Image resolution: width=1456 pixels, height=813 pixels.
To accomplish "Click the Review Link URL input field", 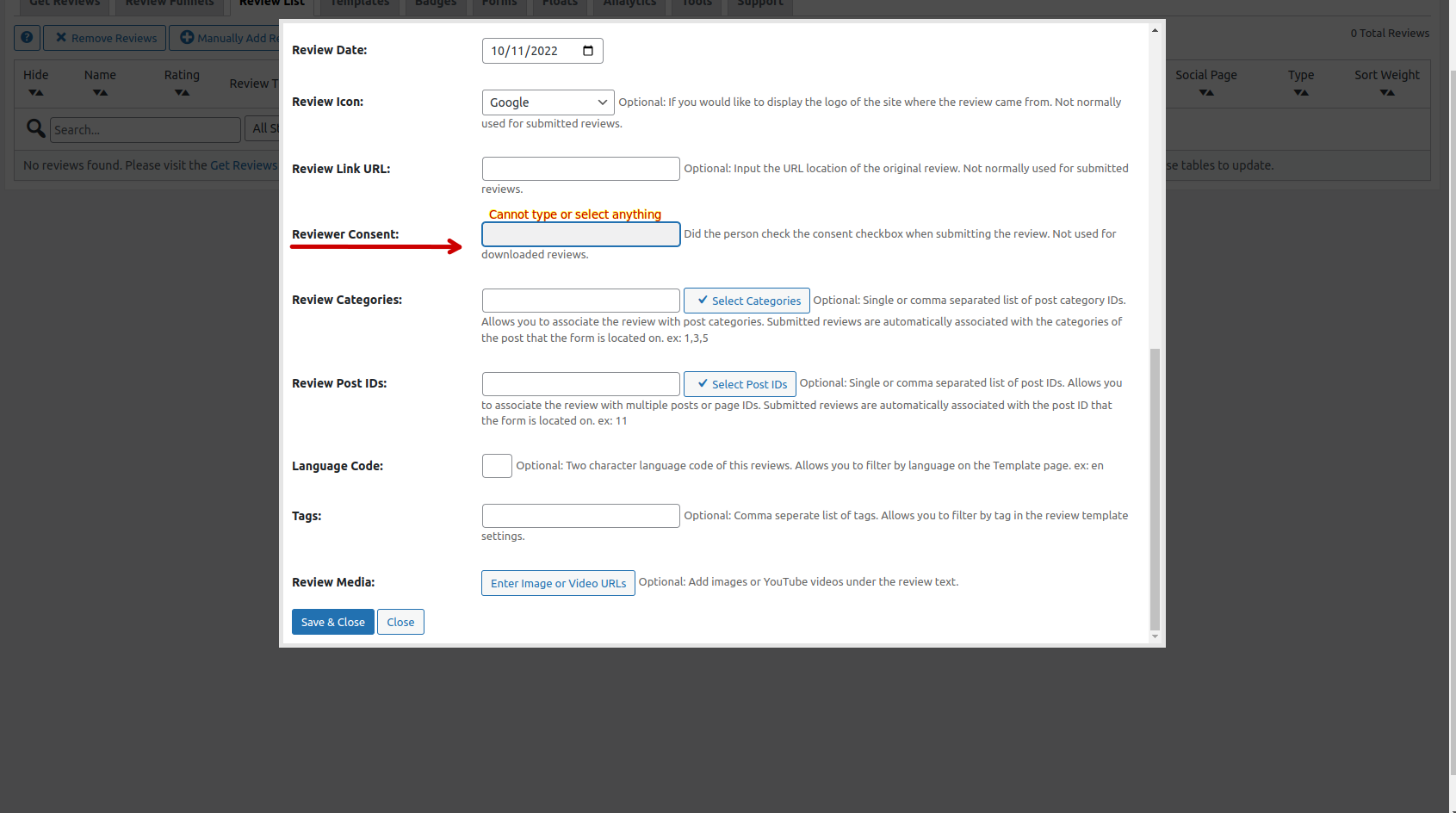I will click(x=581, y=169).
